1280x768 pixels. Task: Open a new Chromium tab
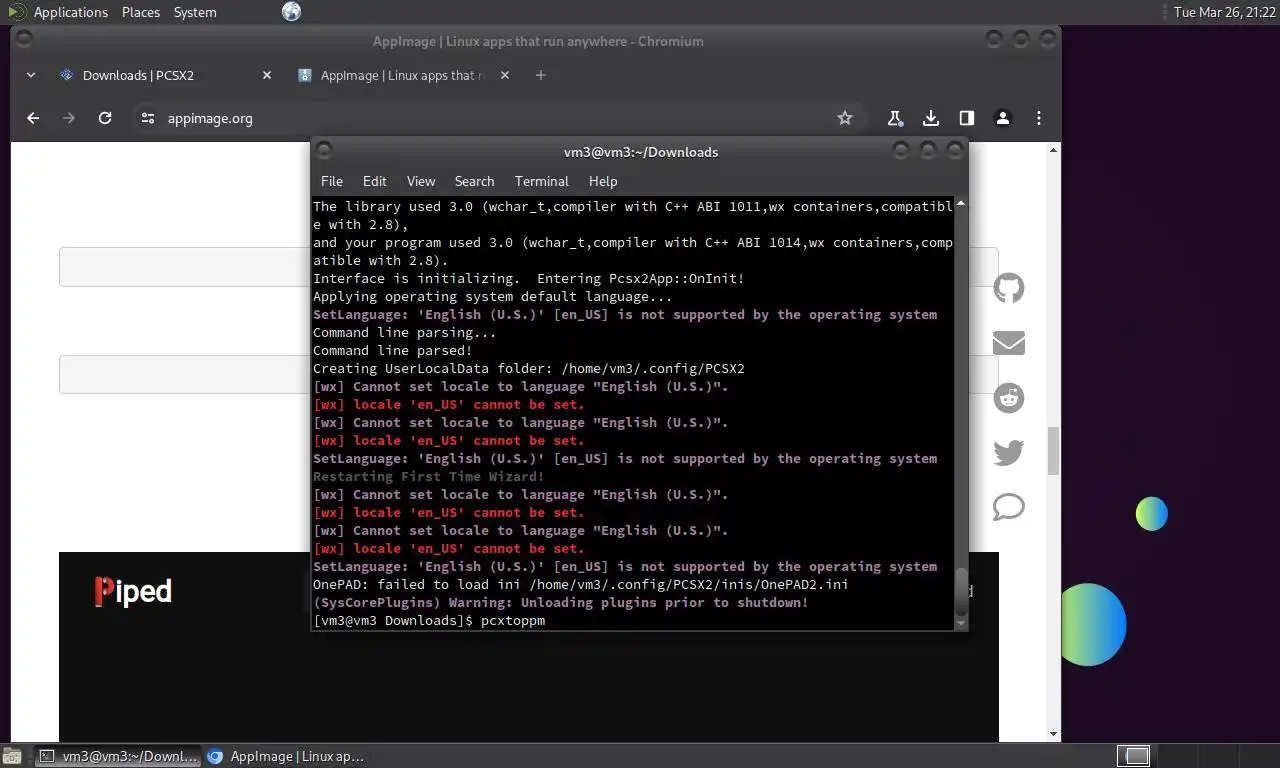tap(541, 75)
